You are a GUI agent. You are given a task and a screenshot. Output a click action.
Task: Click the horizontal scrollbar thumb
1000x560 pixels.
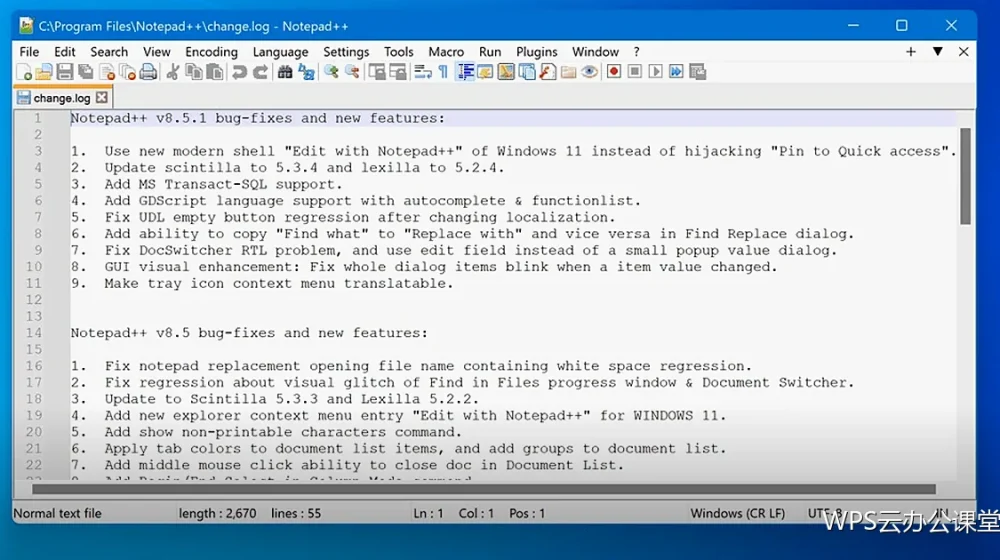coord(484,489)
